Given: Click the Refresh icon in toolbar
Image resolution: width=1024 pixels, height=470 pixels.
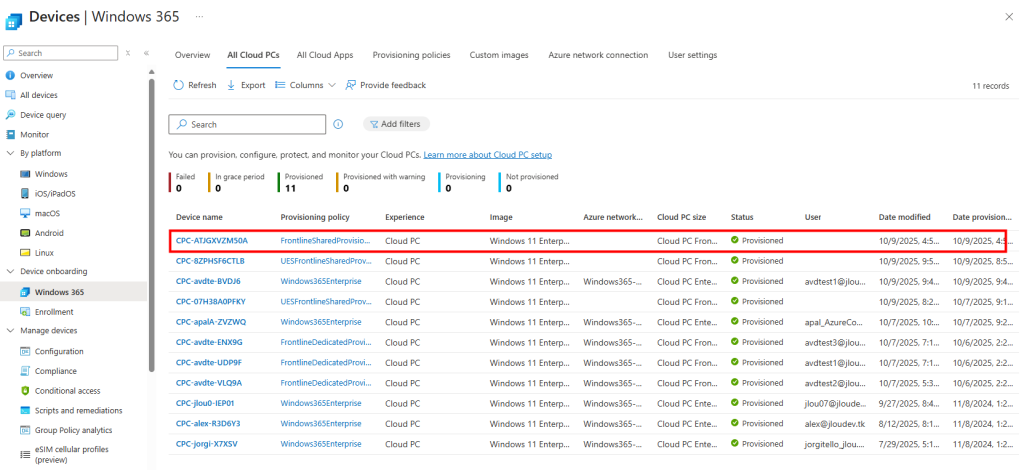Looking at the screenshot, I should click(x=179, y=86).
